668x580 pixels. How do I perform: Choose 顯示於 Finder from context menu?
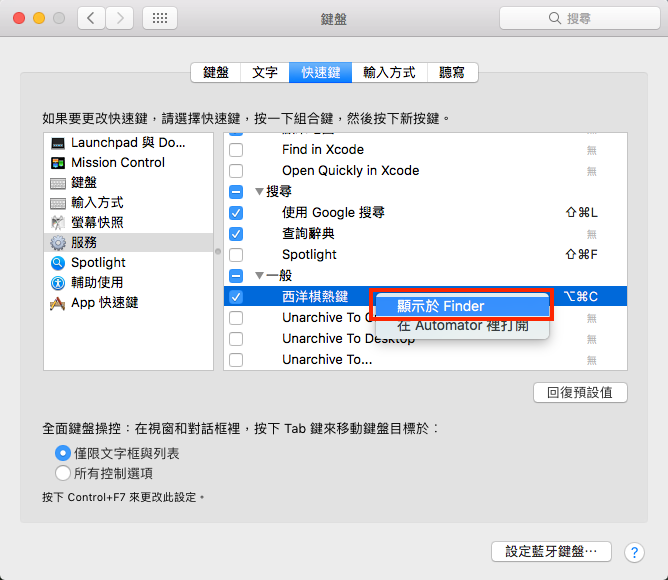click(462, 306)
